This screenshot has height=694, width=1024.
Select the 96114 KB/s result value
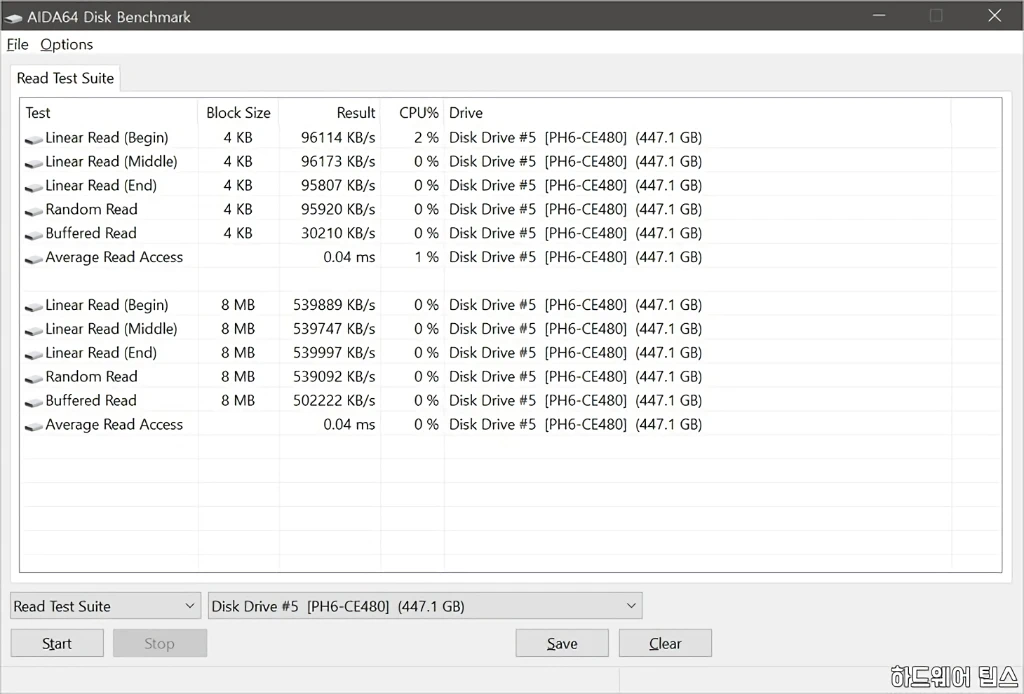coord(338,138)
